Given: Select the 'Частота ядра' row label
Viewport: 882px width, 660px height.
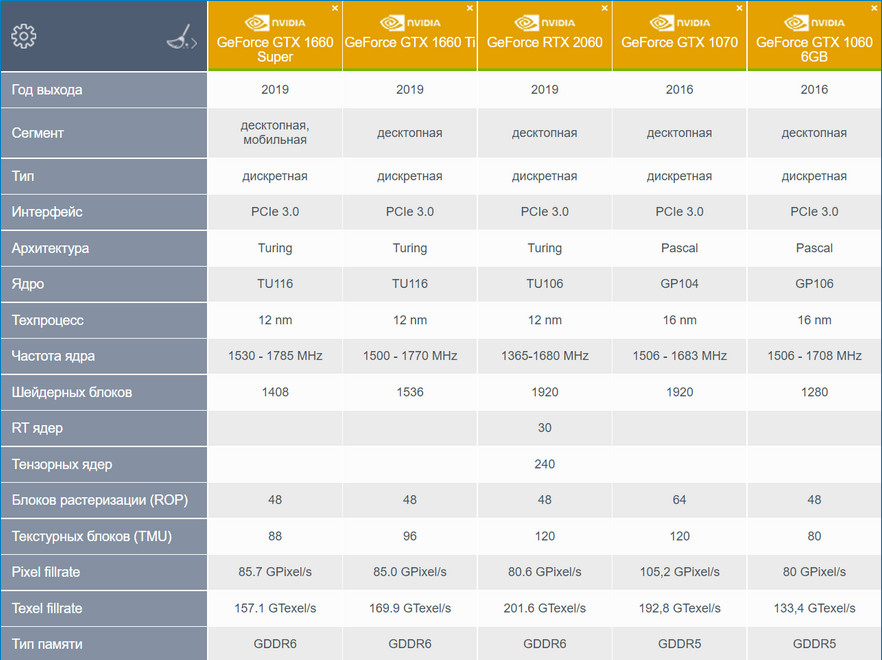Looking at the screenshot, I should click(53, 356).
